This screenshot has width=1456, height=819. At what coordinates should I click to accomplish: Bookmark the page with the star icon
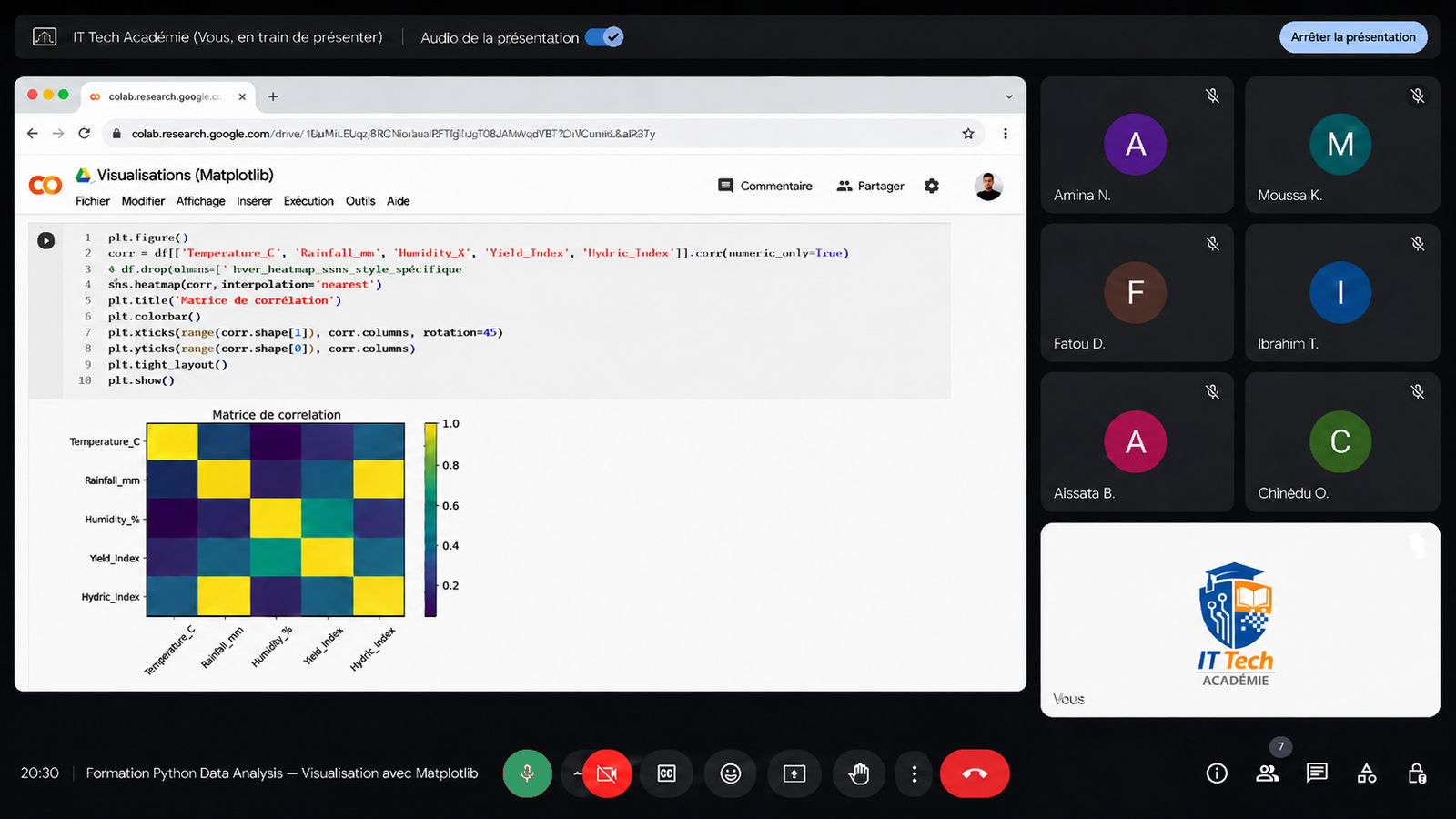(x=968, y=134)
